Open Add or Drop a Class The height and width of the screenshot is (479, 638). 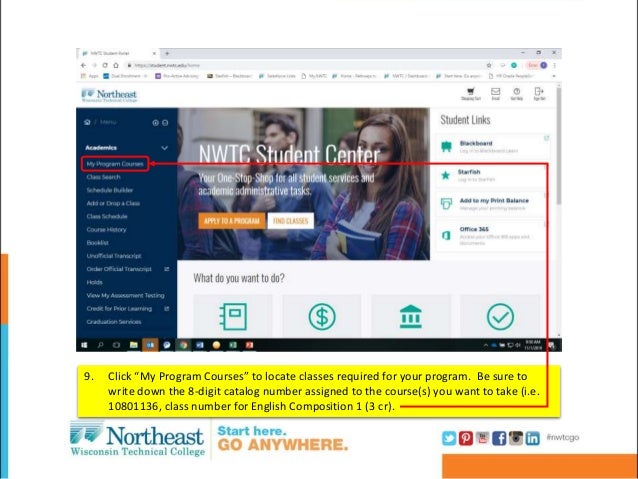[113, 203]
